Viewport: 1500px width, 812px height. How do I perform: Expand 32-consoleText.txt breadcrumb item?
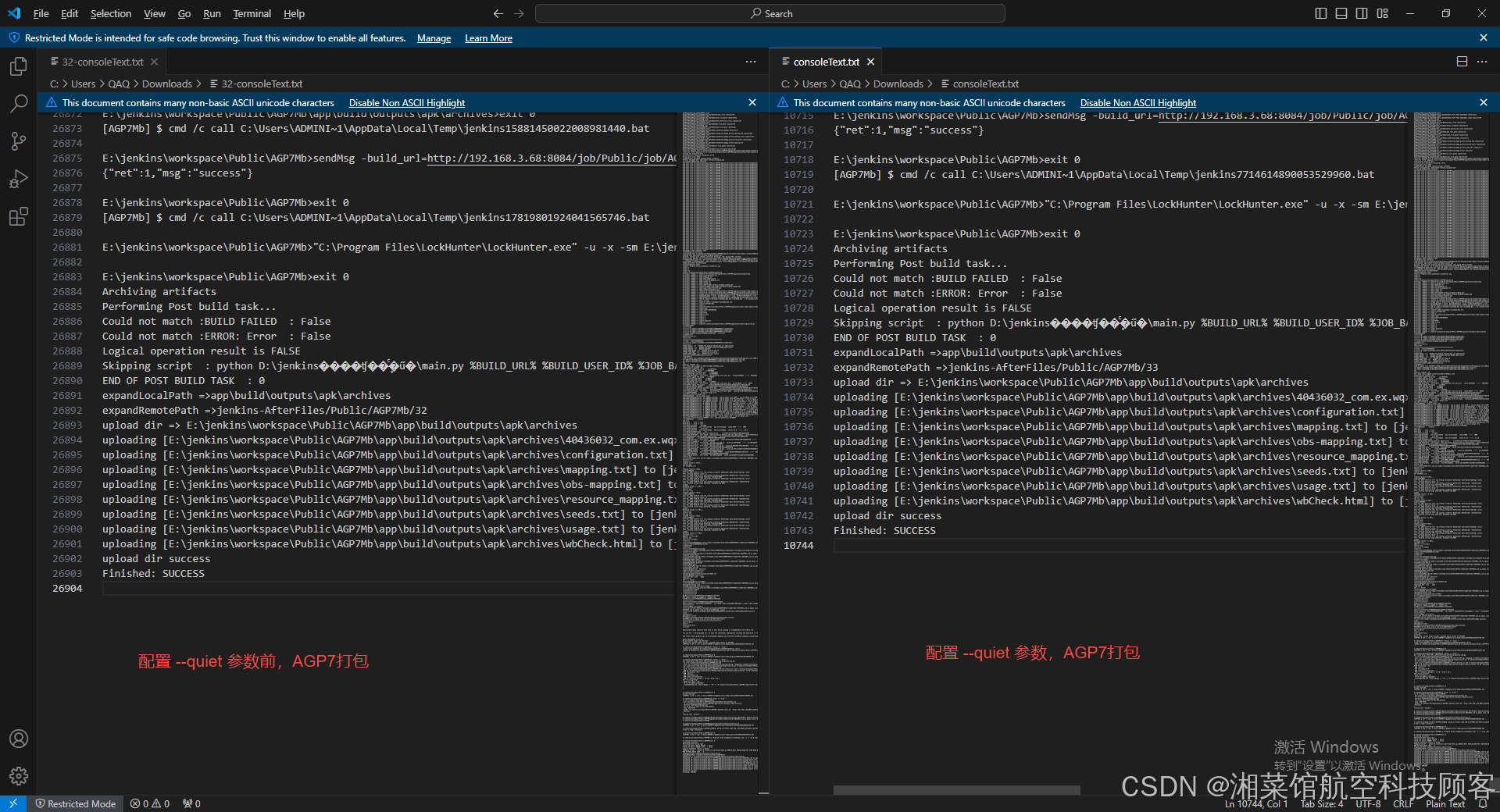point(255,84)
